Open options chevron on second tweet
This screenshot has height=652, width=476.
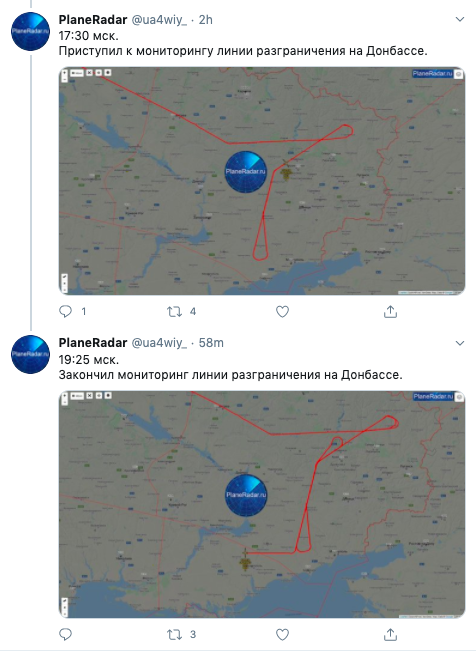click(x=460, y=343)
